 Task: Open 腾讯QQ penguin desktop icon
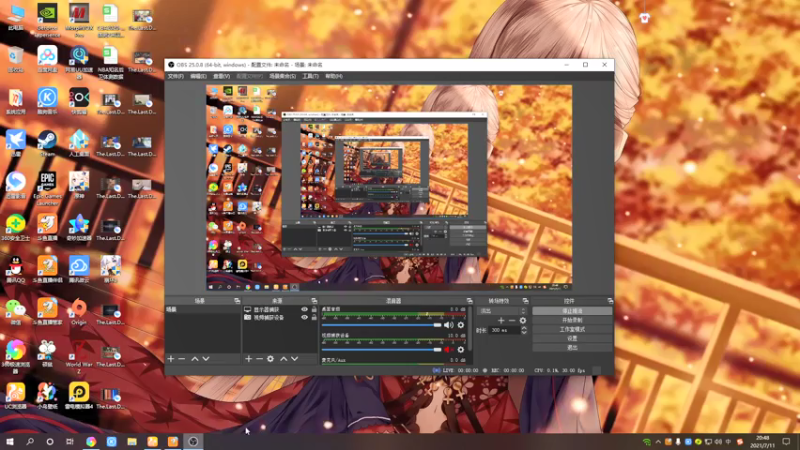(x=16, y=269)
